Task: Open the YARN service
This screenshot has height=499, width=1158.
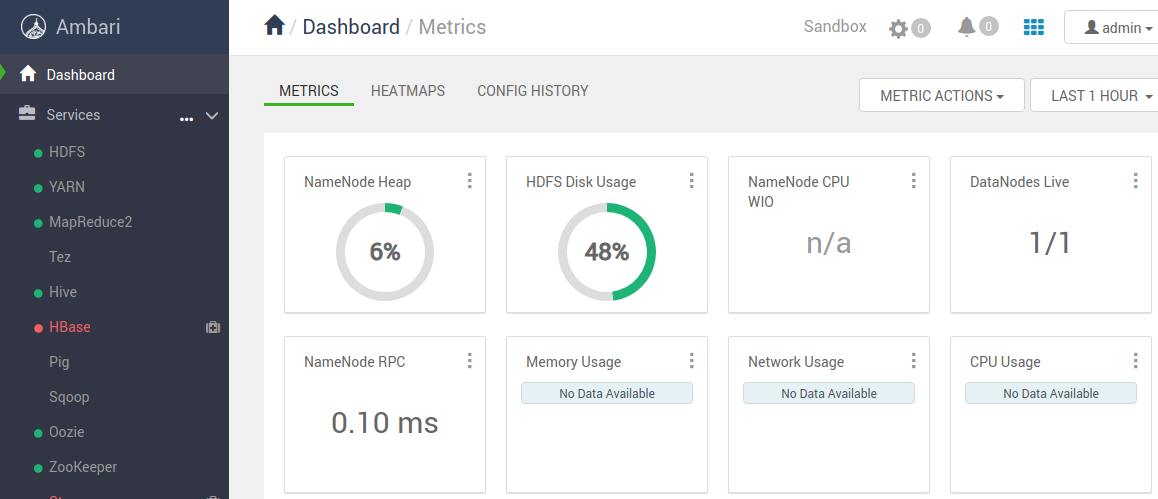Action: point(66,187)
